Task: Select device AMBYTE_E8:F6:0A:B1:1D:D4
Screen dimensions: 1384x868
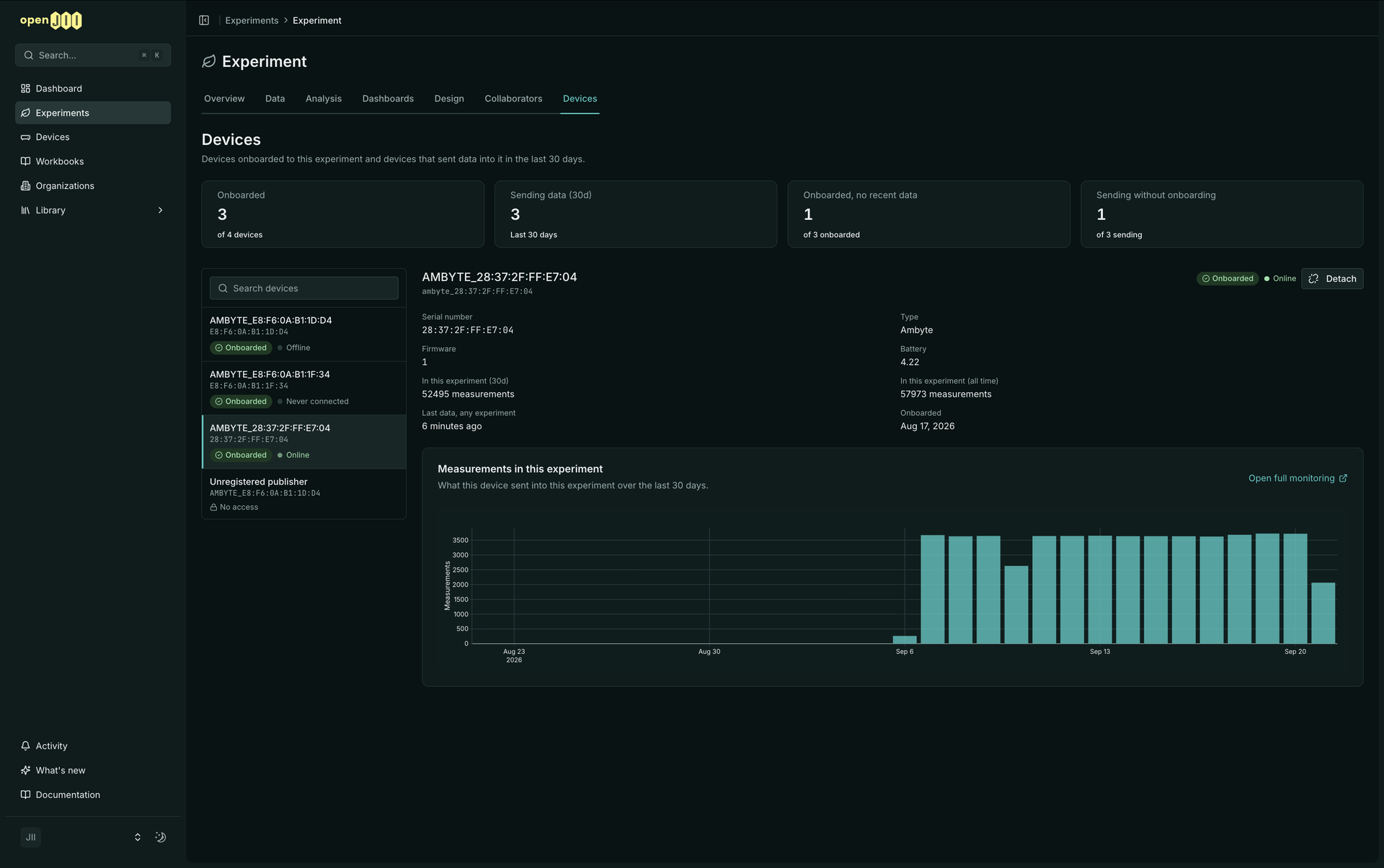Action: (303, 335)
